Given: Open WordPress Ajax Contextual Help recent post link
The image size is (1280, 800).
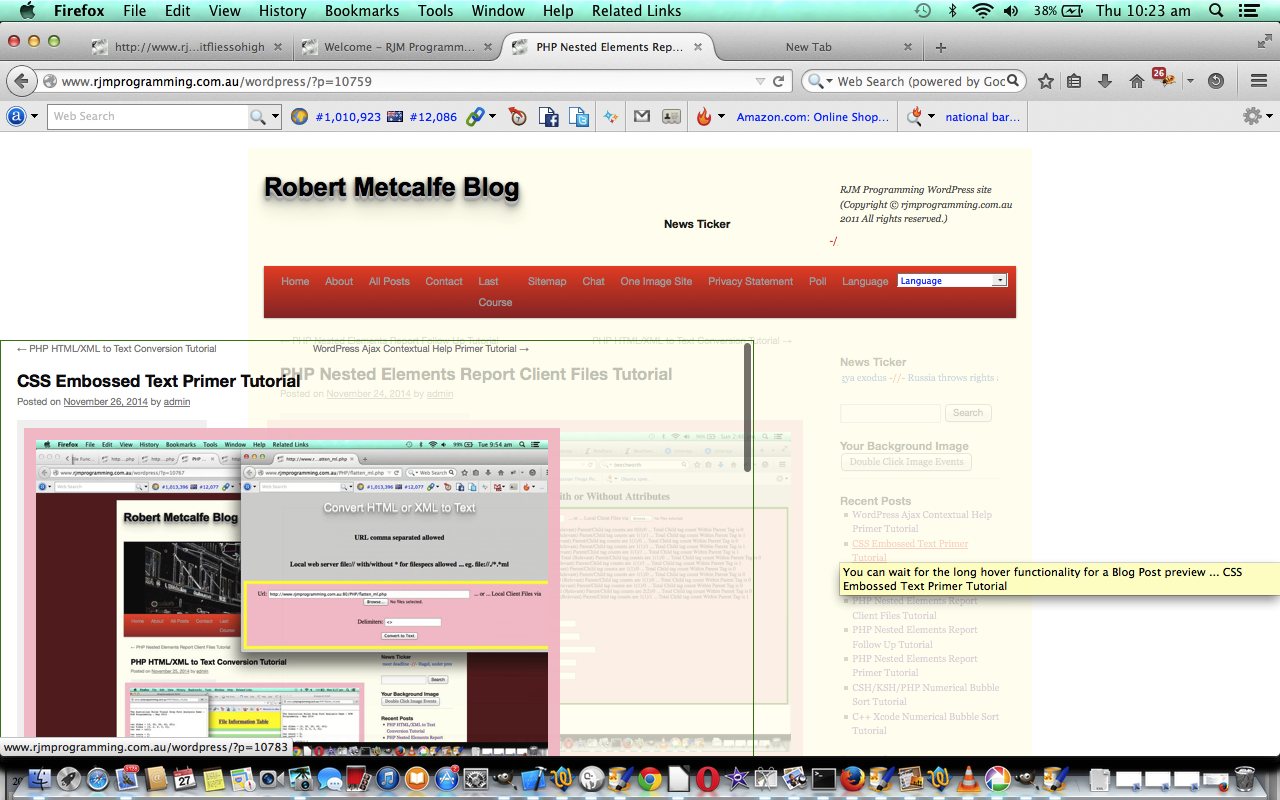Looking at the screenshot, I should coord(922,521).
